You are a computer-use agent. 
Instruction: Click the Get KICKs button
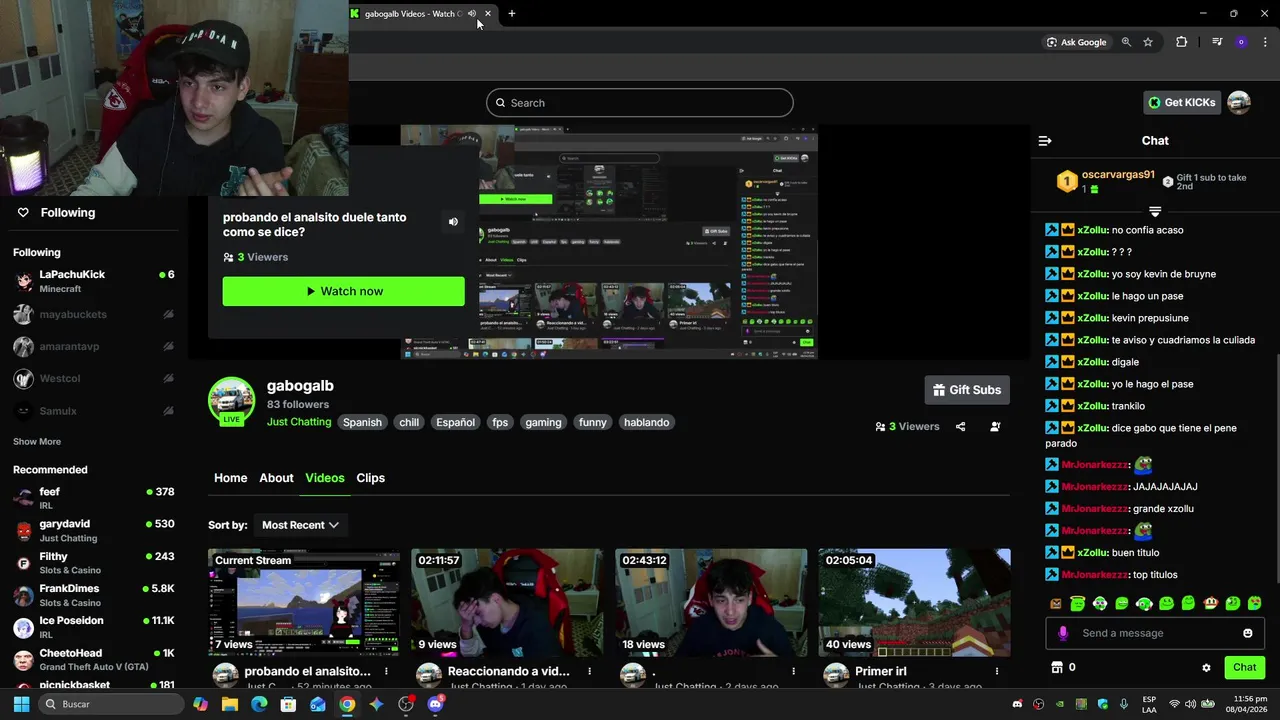pos(1182,102)
